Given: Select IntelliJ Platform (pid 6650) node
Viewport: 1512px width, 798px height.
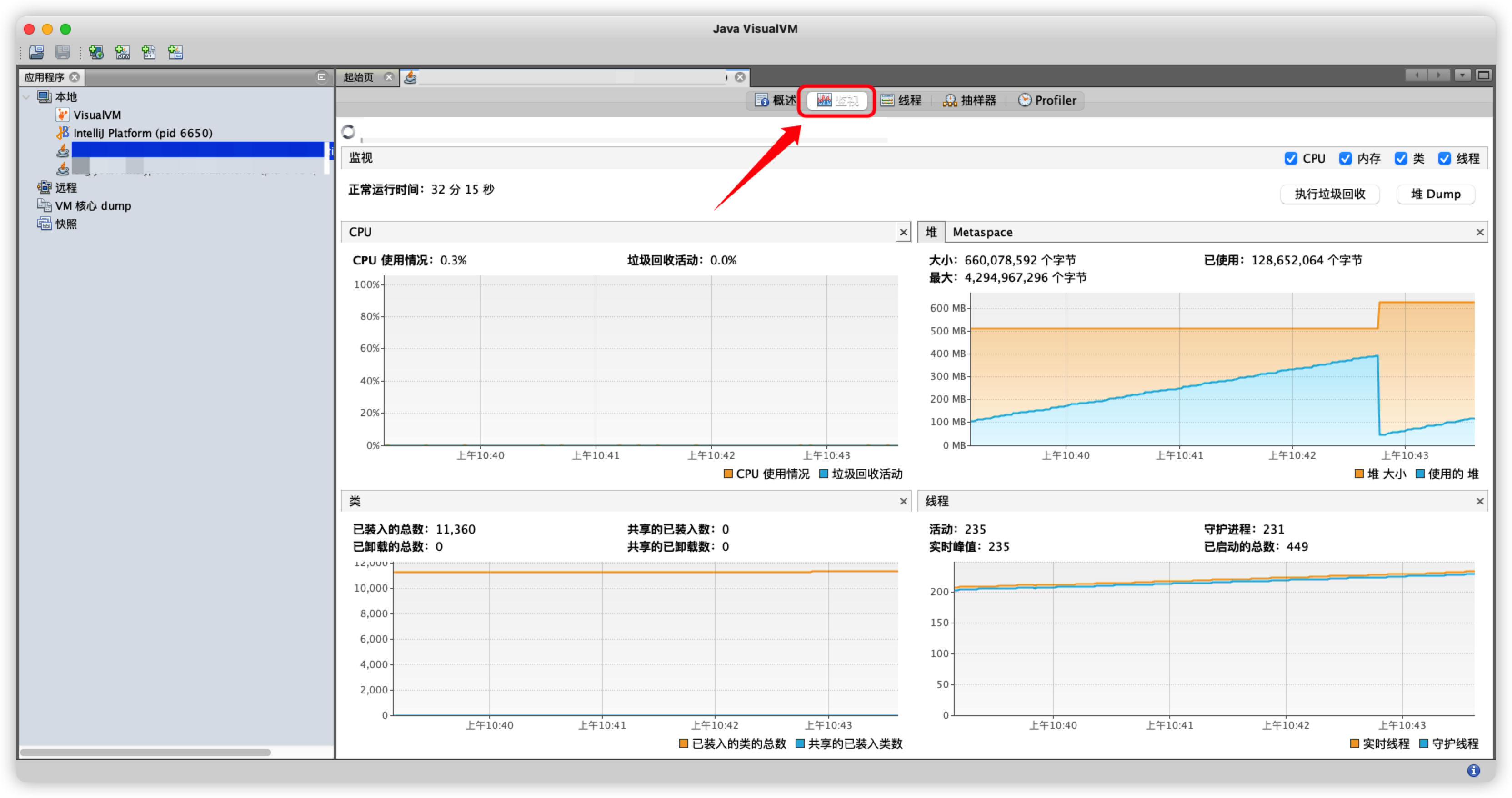Looking at the screenshot, I should coord(143,133).
